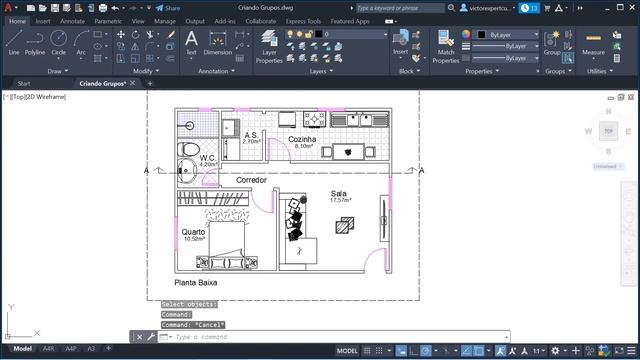
Task: Expand the Annotation panel dropdown
Action: [x=216, y=71]
